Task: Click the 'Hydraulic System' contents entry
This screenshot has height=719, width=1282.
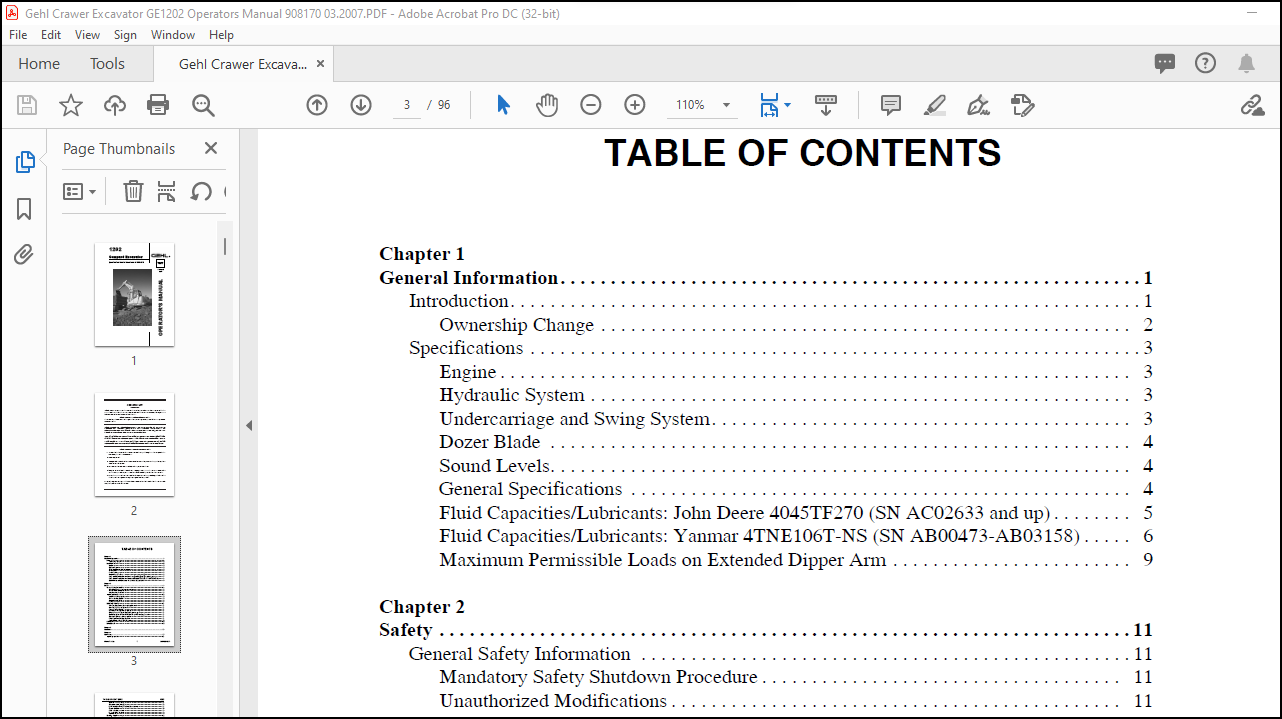Action: coord(512,395)
